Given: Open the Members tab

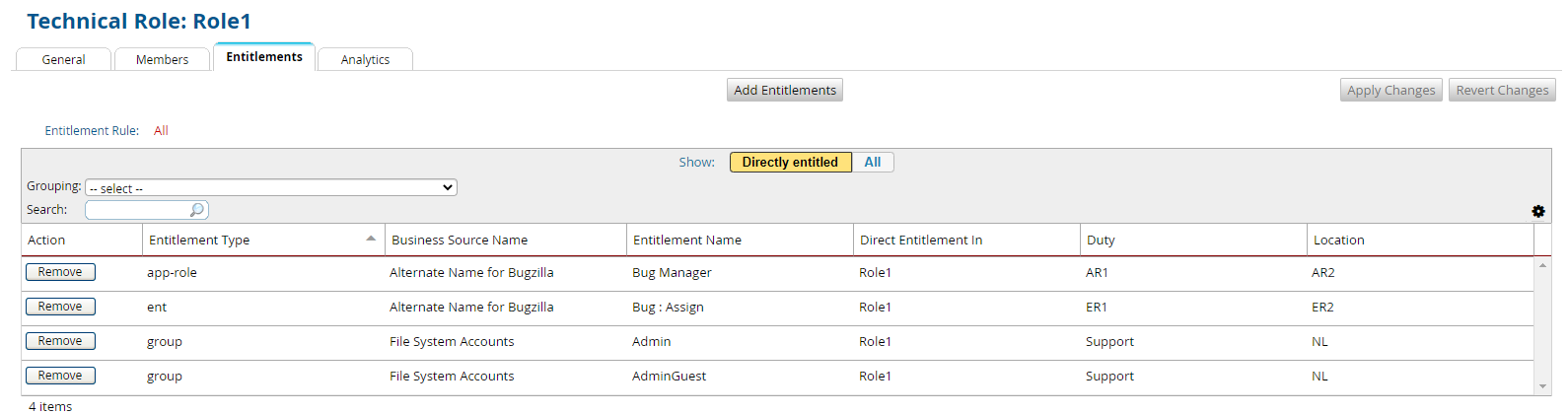Looking at the screenshot, I should [x=162, y=59].
